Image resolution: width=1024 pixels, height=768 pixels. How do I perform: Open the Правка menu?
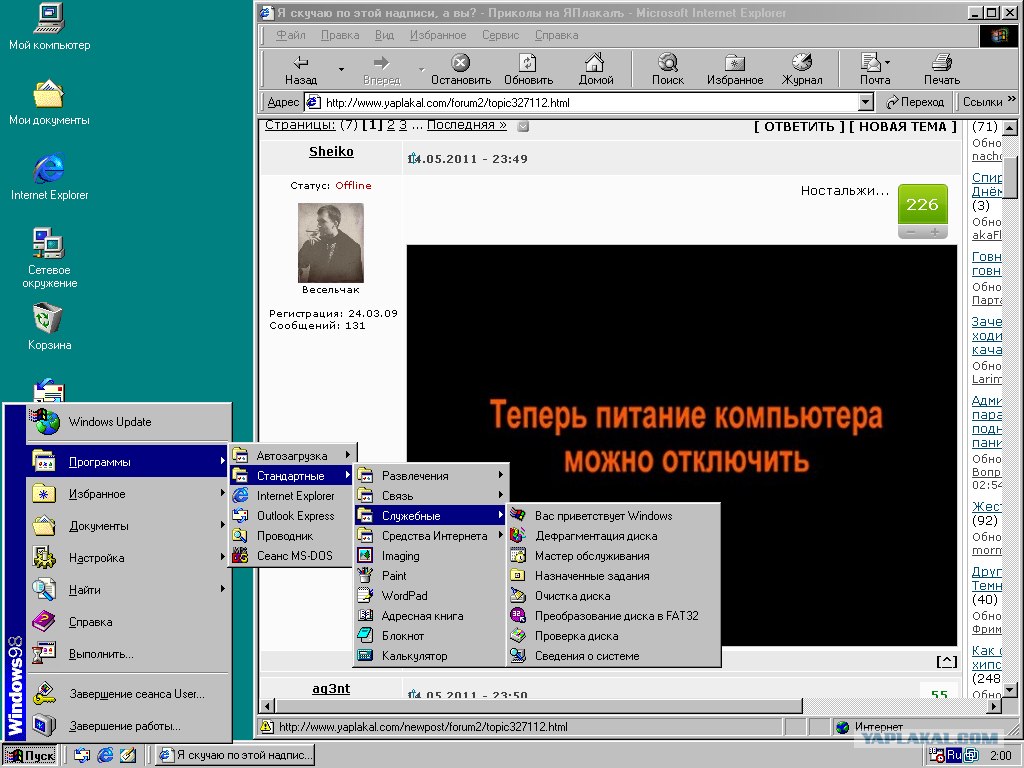(340, 35)
